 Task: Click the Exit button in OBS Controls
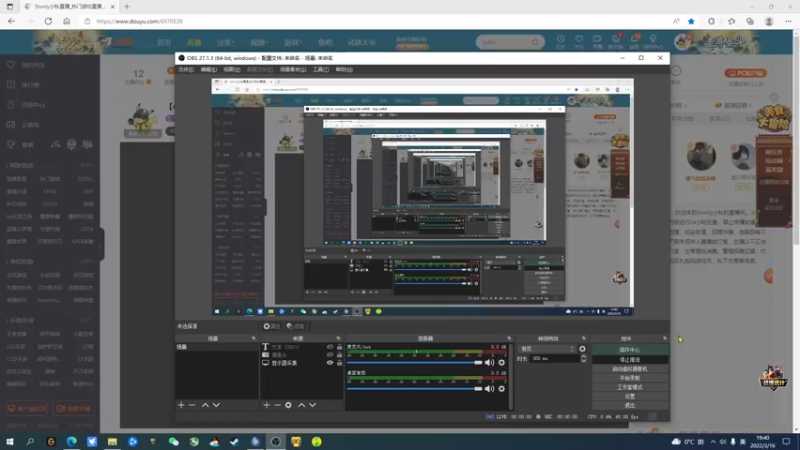coord(630,405)
